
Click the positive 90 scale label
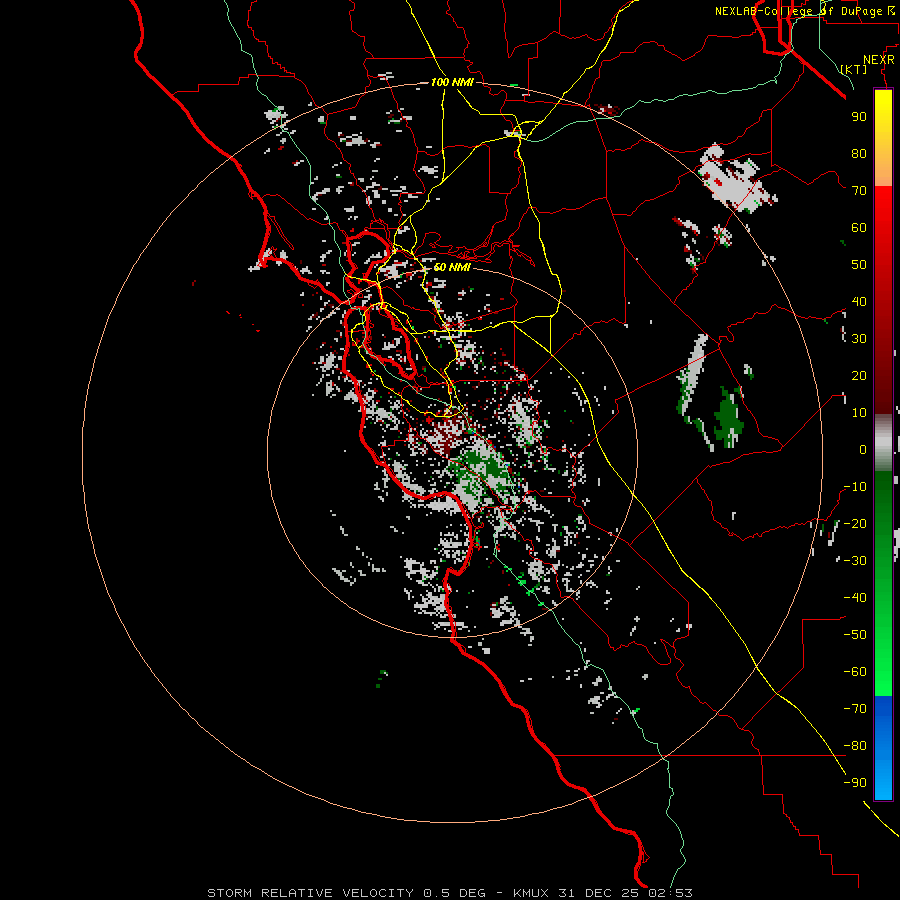(x=859, y=117)
